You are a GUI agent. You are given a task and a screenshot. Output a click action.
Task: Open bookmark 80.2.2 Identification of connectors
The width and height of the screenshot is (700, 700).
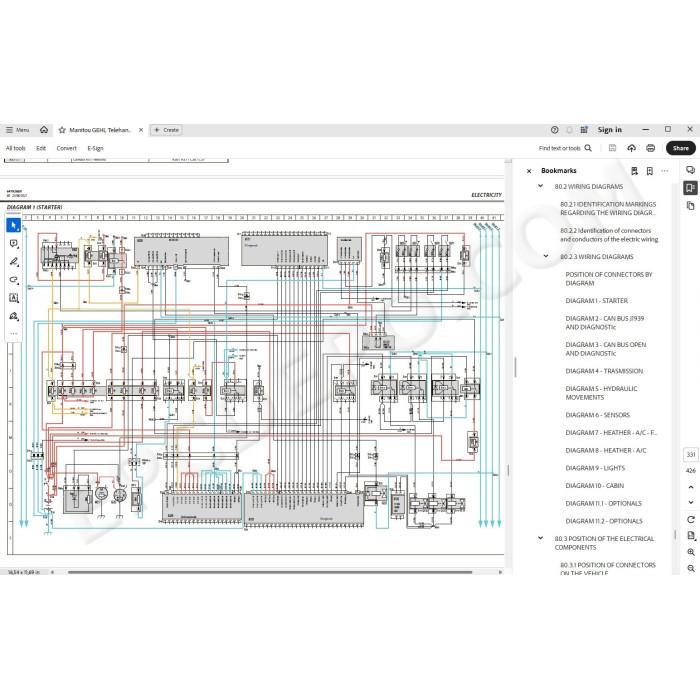[609, 235]
